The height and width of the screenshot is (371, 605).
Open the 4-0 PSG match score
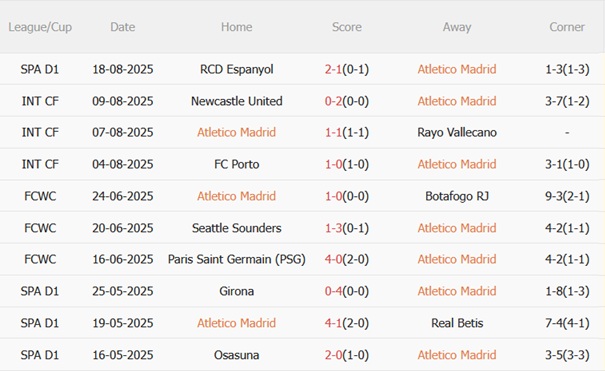click(x=333, y=259)
